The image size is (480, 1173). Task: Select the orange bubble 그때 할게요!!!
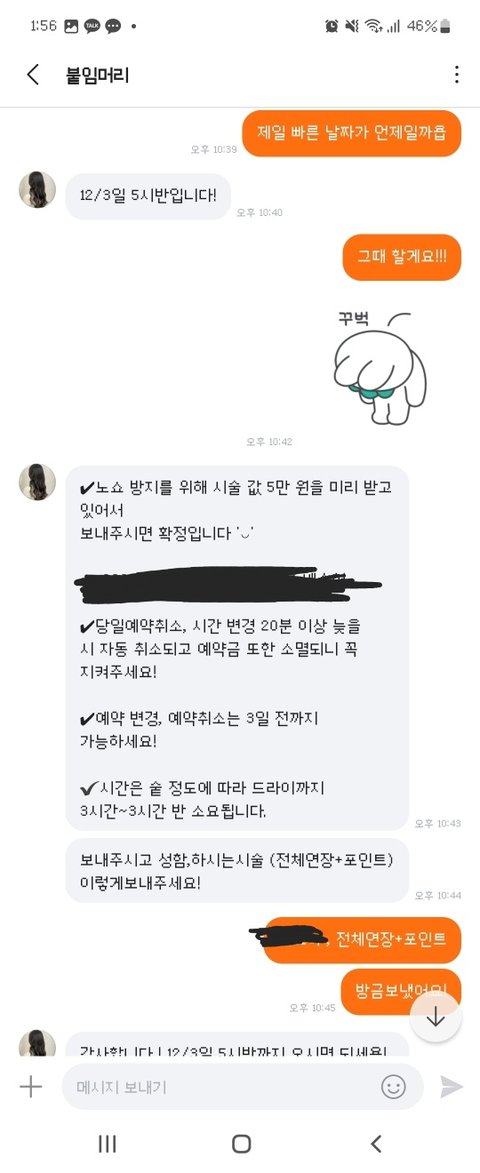402,257
